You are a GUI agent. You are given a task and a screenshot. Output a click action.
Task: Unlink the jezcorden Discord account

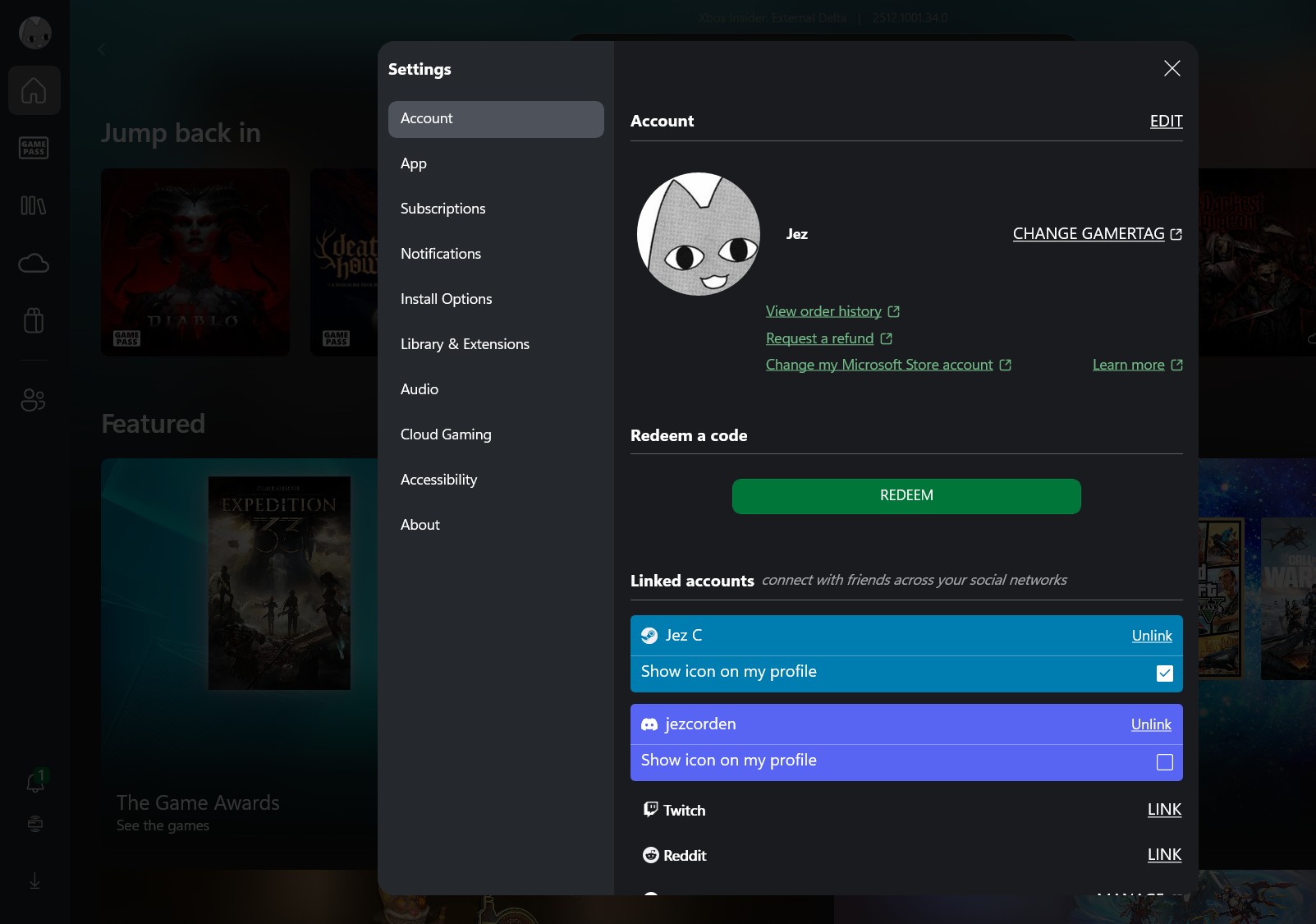1151,724
